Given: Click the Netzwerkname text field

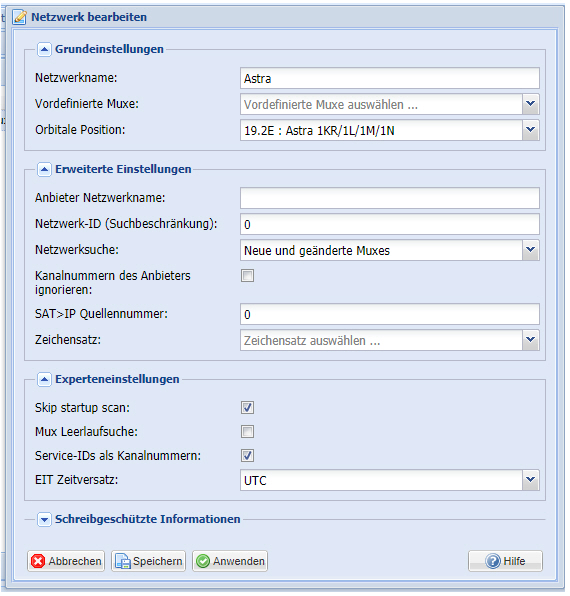Looking at the screenshot, I should pyautogui.click(x=390, y=78).
